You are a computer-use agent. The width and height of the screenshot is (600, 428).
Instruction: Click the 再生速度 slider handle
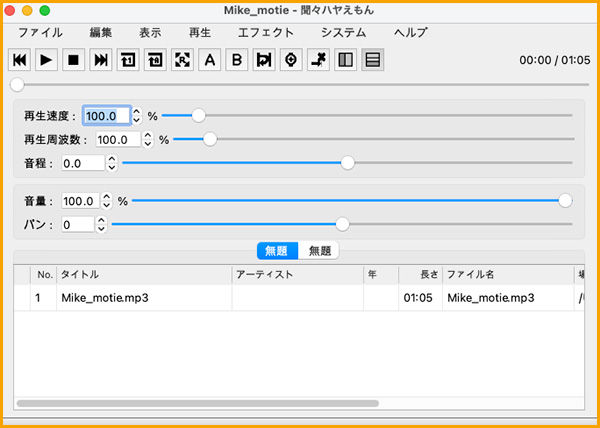199,115
